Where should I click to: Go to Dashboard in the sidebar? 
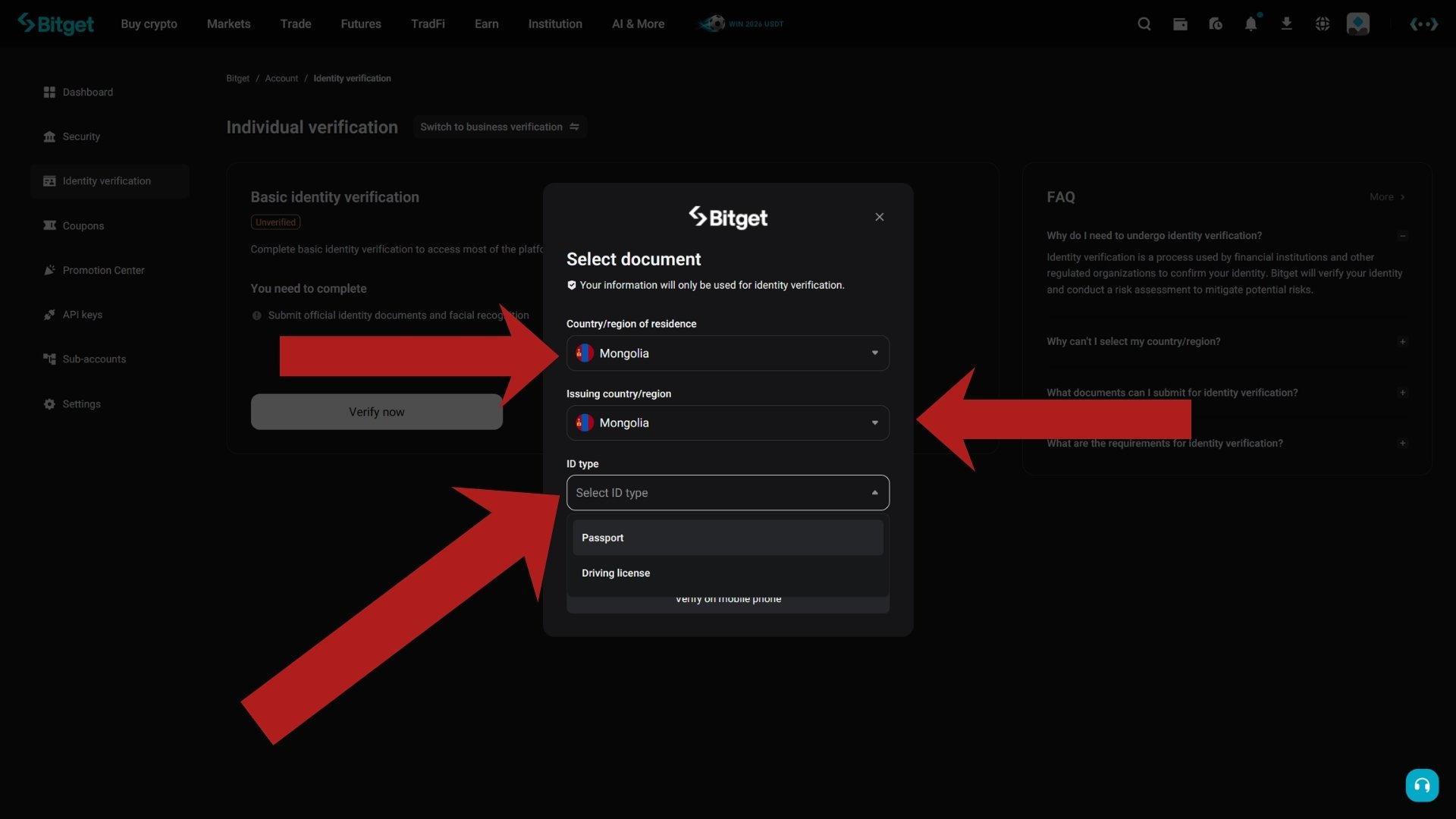click(88, 93)
